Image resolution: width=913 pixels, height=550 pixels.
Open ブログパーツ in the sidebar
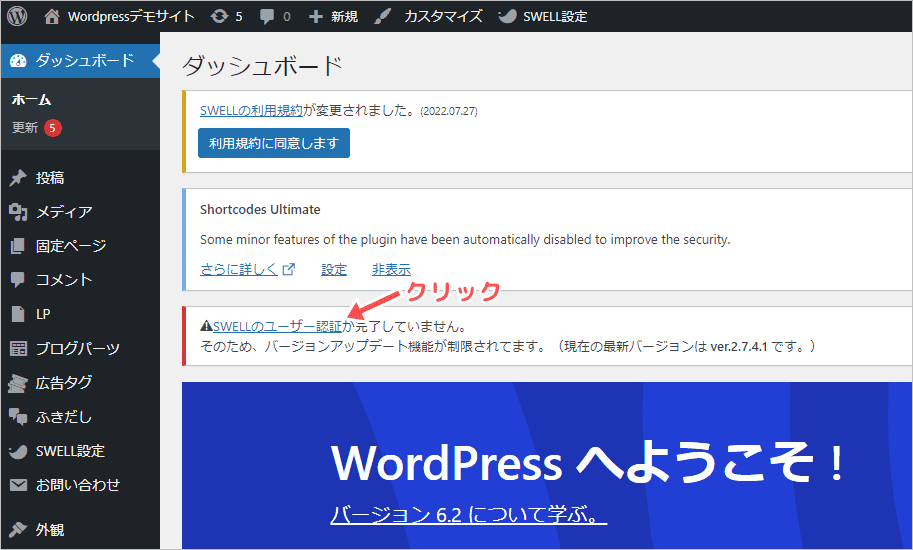77,348
